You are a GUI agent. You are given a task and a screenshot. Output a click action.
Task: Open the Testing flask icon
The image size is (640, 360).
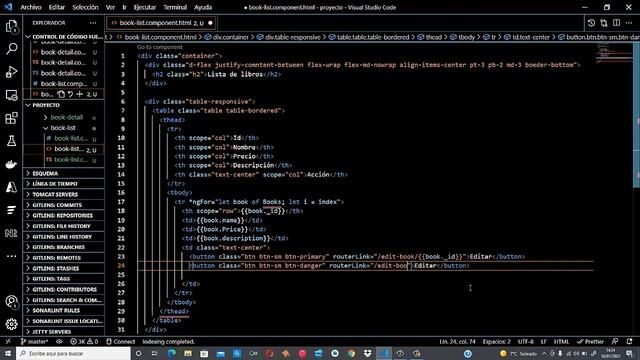11,141
